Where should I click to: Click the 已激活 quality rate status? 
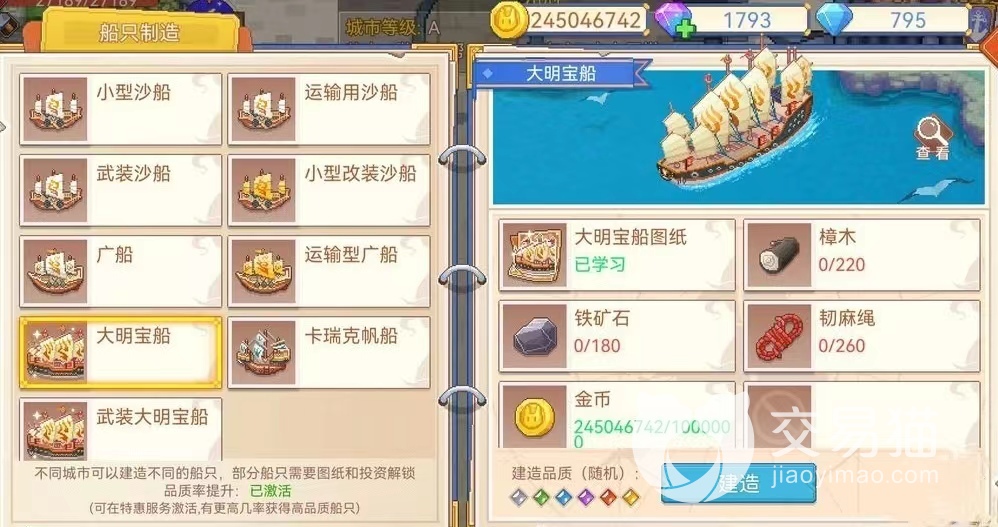point(271,490)
